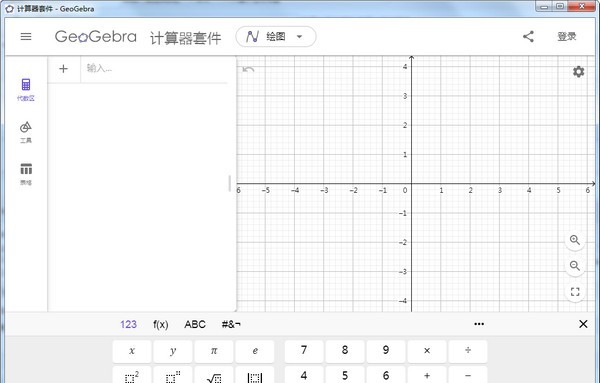Image resolution: width=600 pixels, height=383 pixels.
Task: Click the share icon
Action: (x=528, y=37)
